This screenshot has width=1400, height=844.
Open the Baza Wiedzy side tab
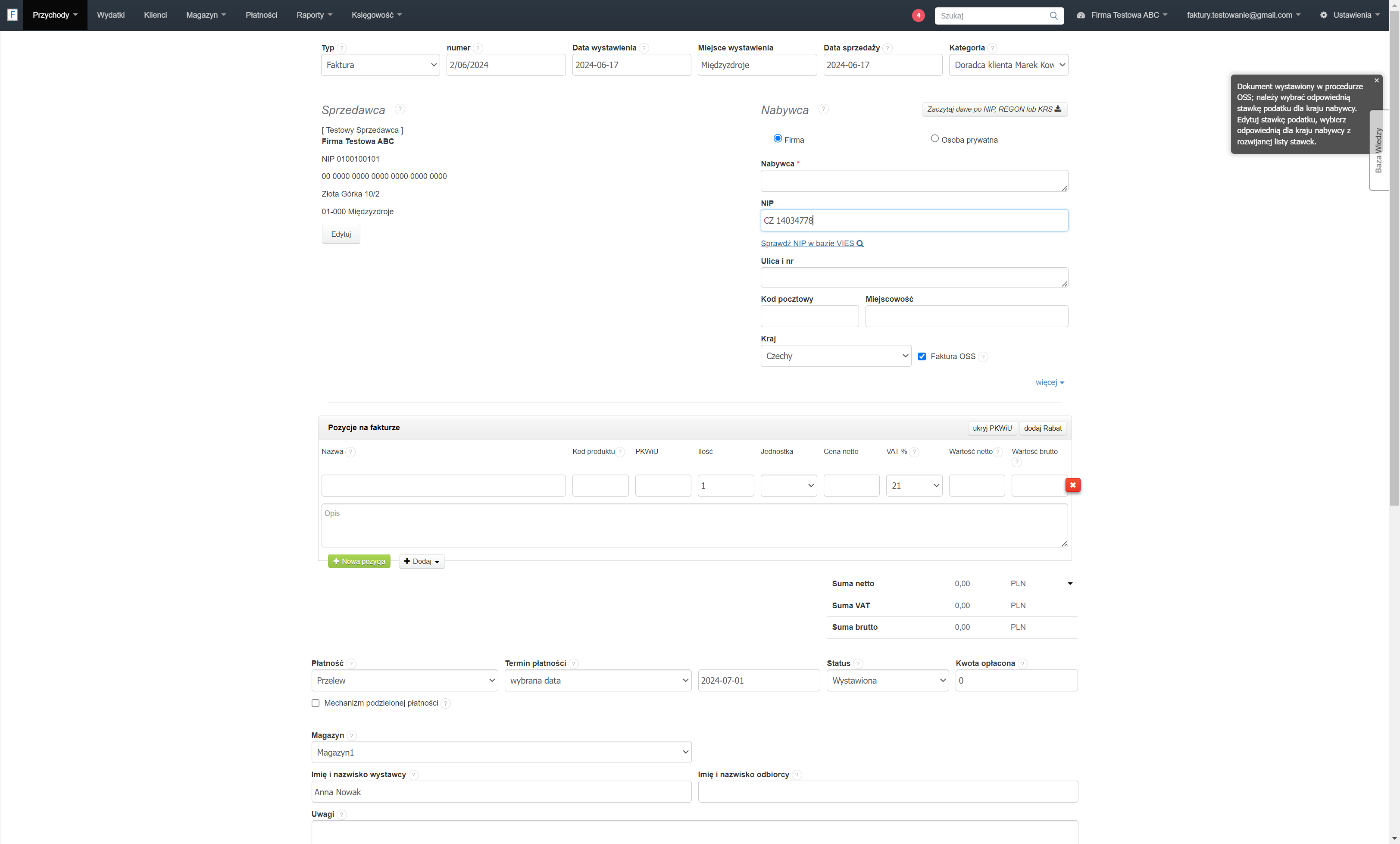pyautogui.click(x=1378, y=150)
